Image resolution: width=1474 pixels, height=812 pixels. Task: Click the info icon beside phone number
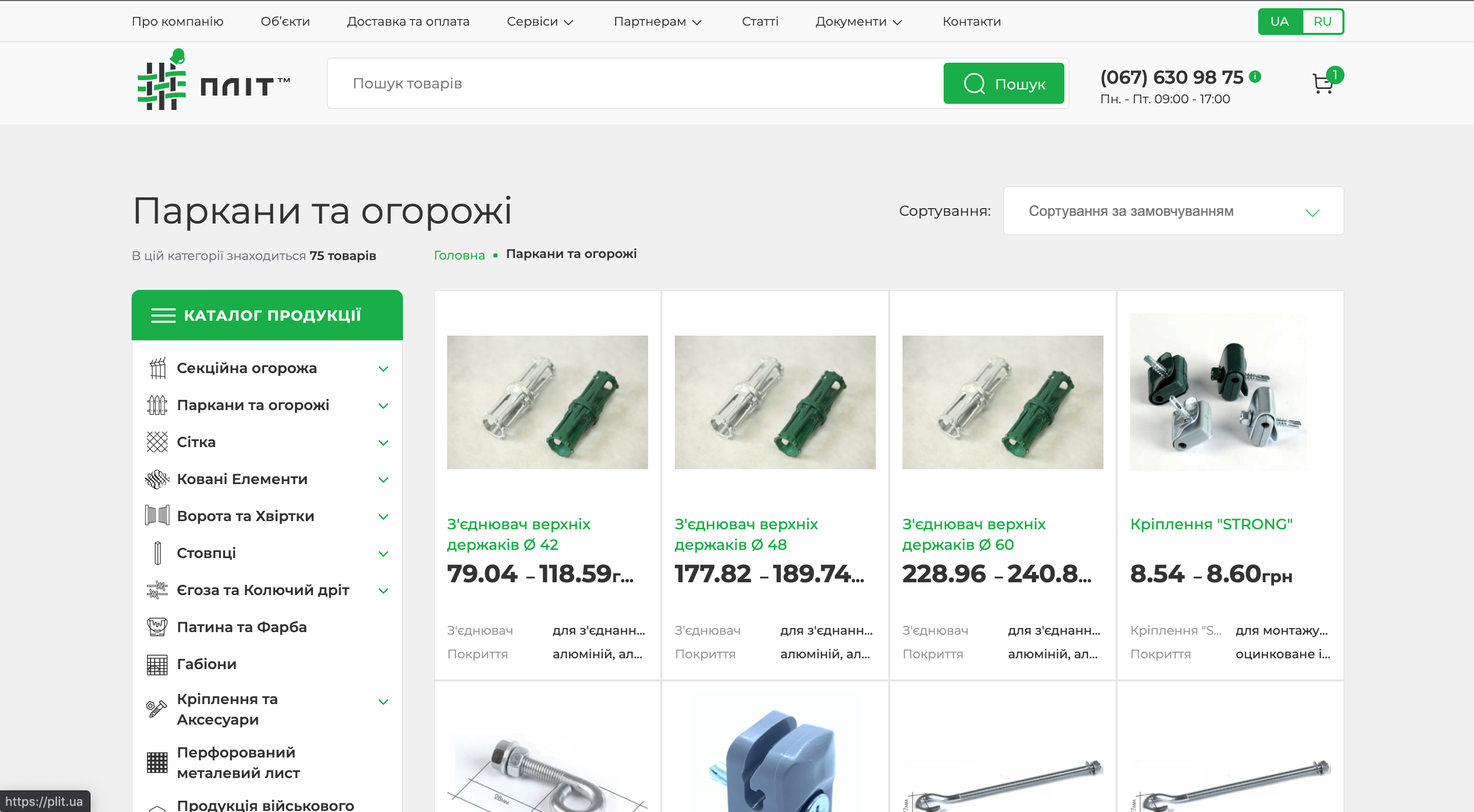click(1255, 76)
